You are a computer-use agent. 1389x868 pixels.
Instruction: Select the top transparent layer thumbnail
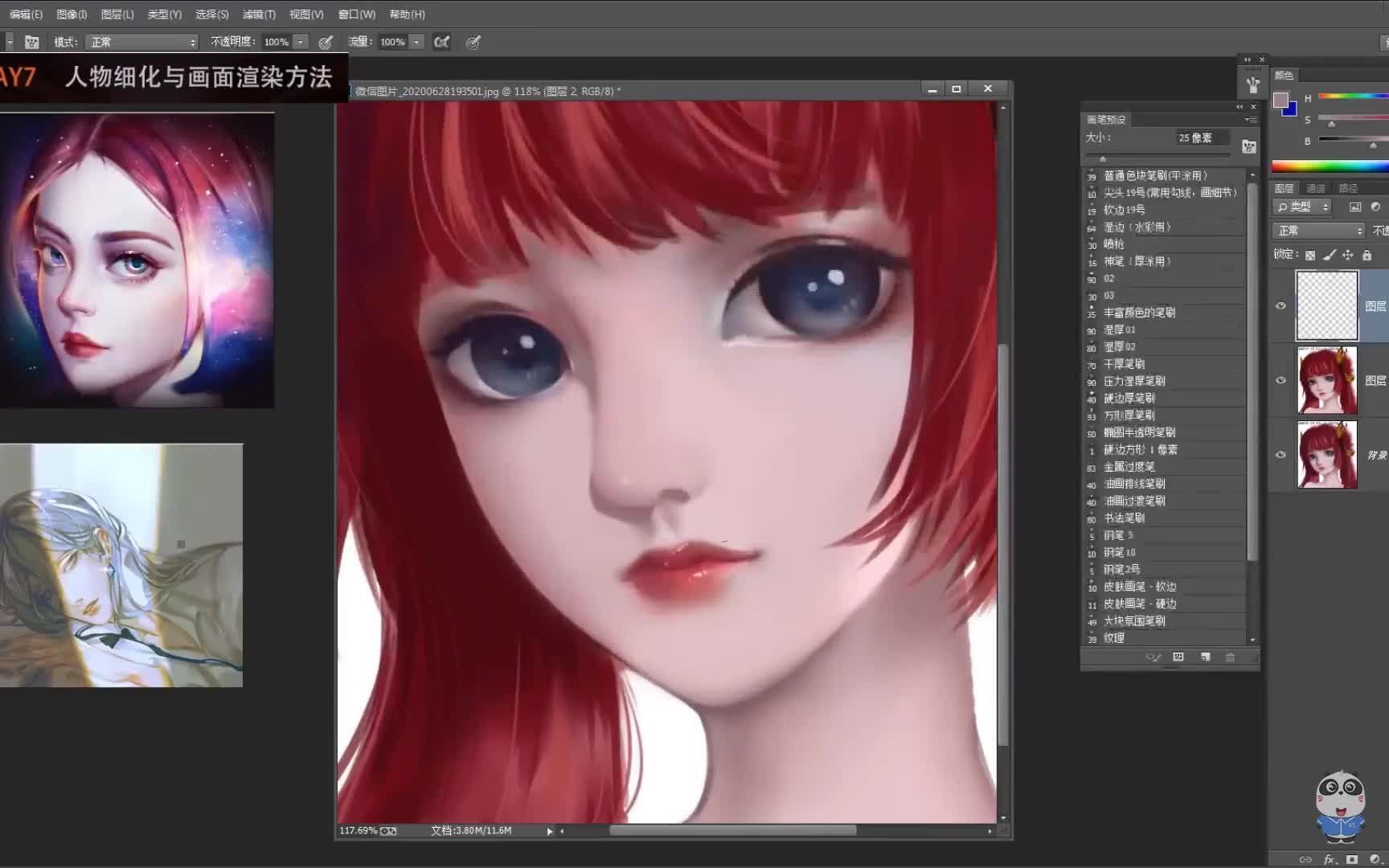pyautogui.click(x=1326, y=305)
